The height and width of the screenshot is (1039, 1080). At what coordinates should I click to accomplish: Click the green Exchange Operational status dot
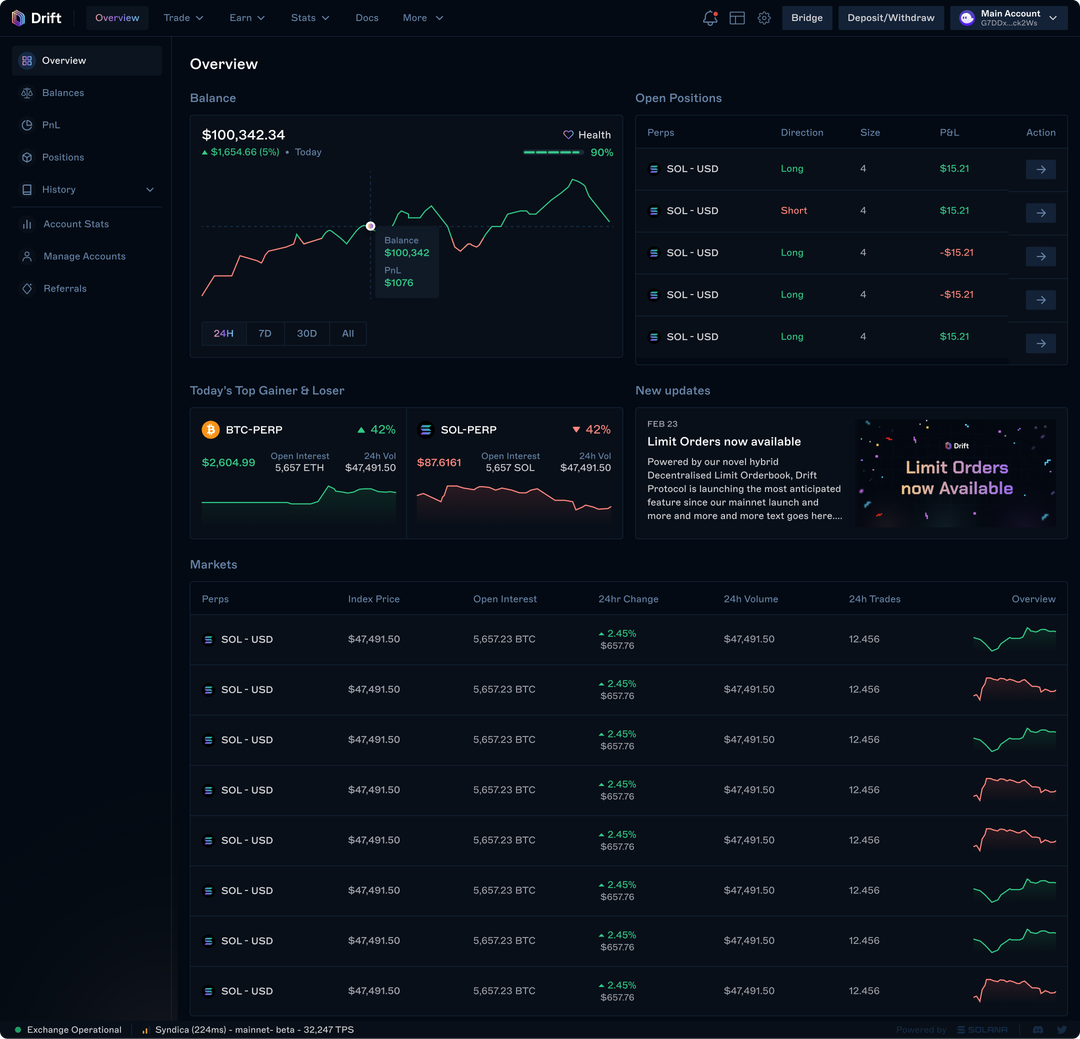coord(18,1029)
